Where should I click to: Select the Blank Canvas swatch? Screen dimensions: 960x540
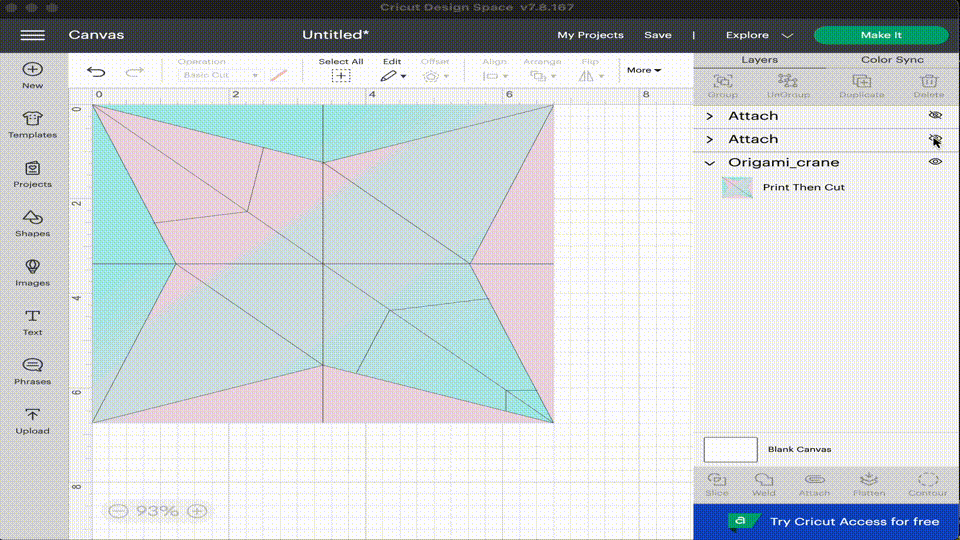tap(730, 449)
